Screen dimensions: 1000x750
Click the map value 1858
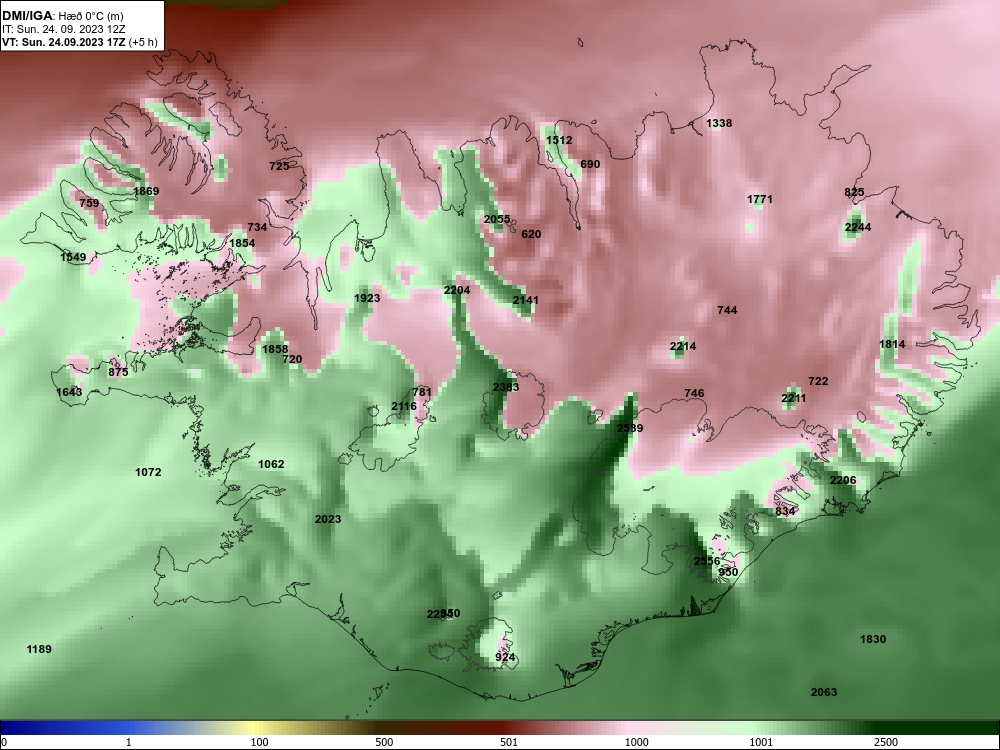[x=275, y=349]
